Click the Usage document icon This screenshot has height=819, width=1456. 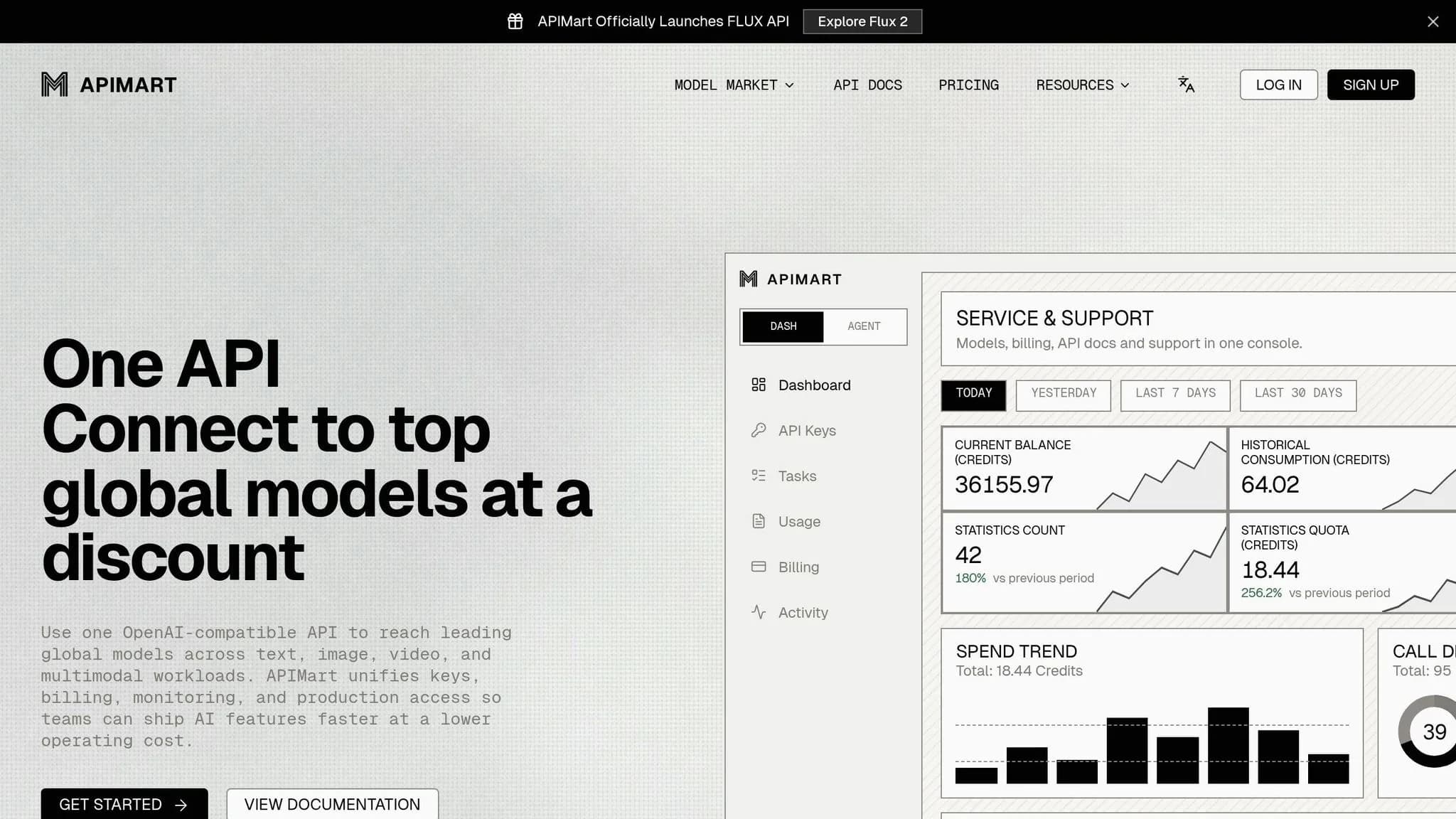coord(759,521)
